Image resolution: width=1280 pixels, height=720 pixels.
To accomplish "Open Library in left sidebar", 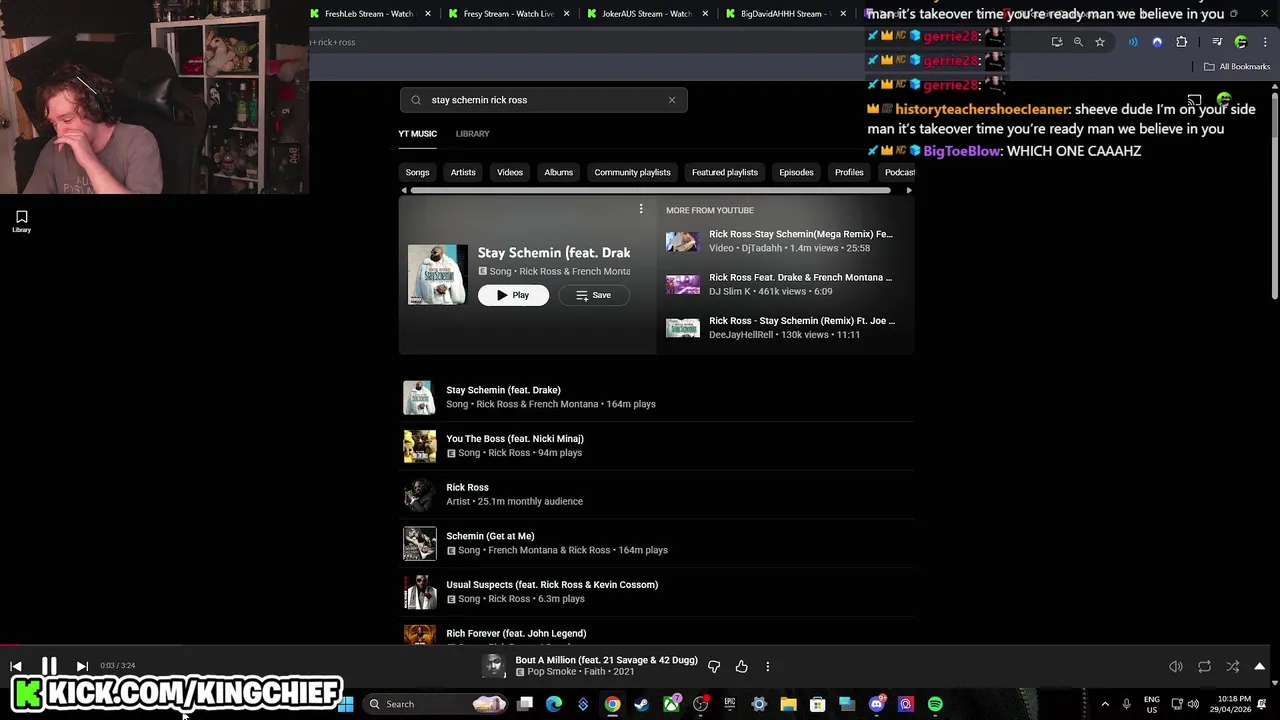I will (x=21, y=221).
